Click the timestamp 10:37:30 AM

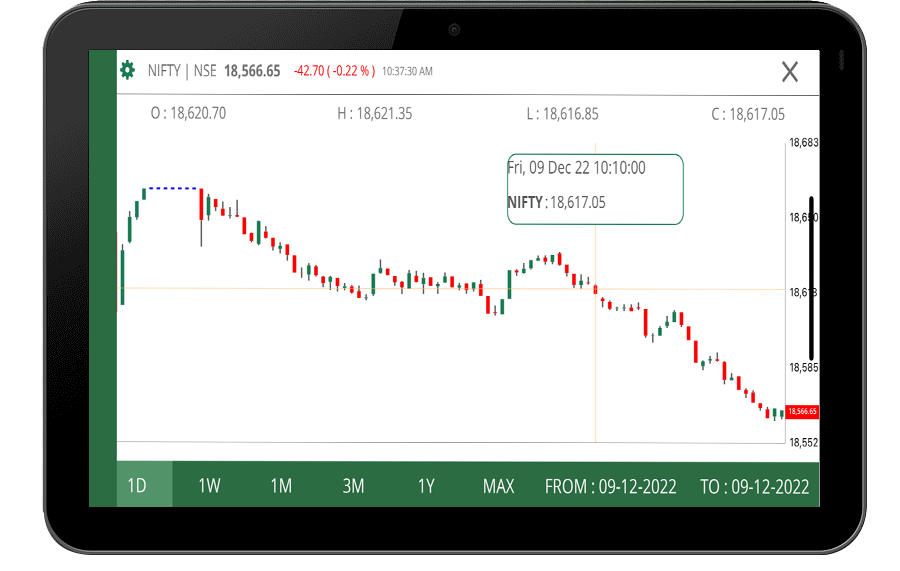408,71
